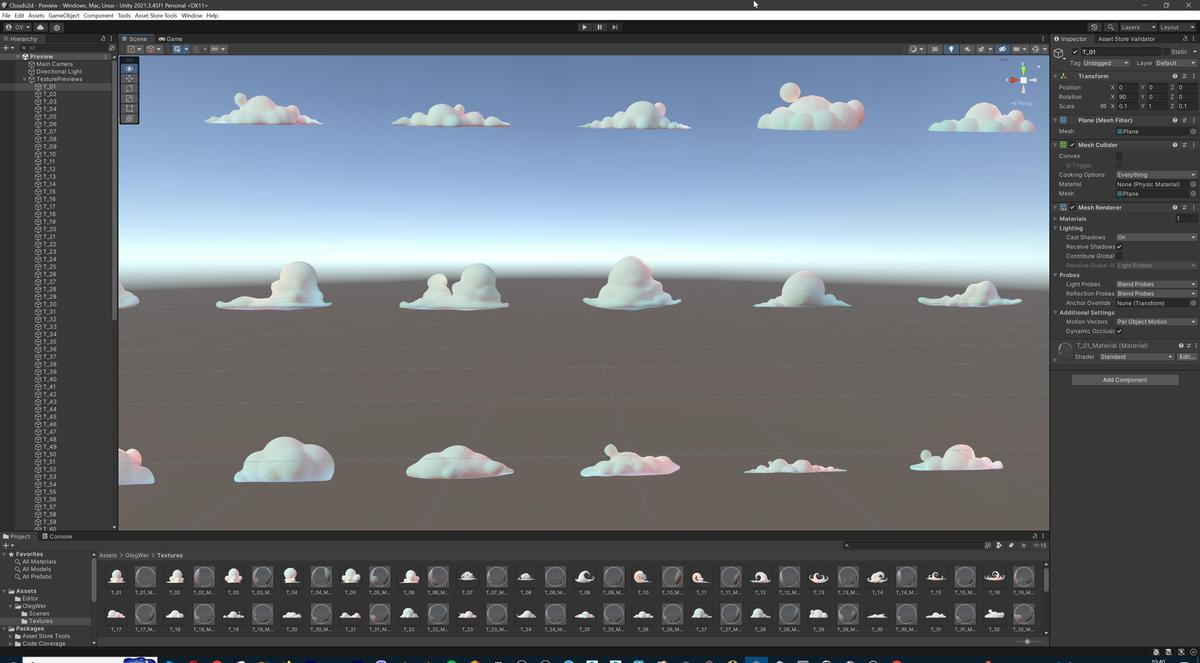Click the Add Component button
The image size is (1200, 663).
click(1125, 379)
